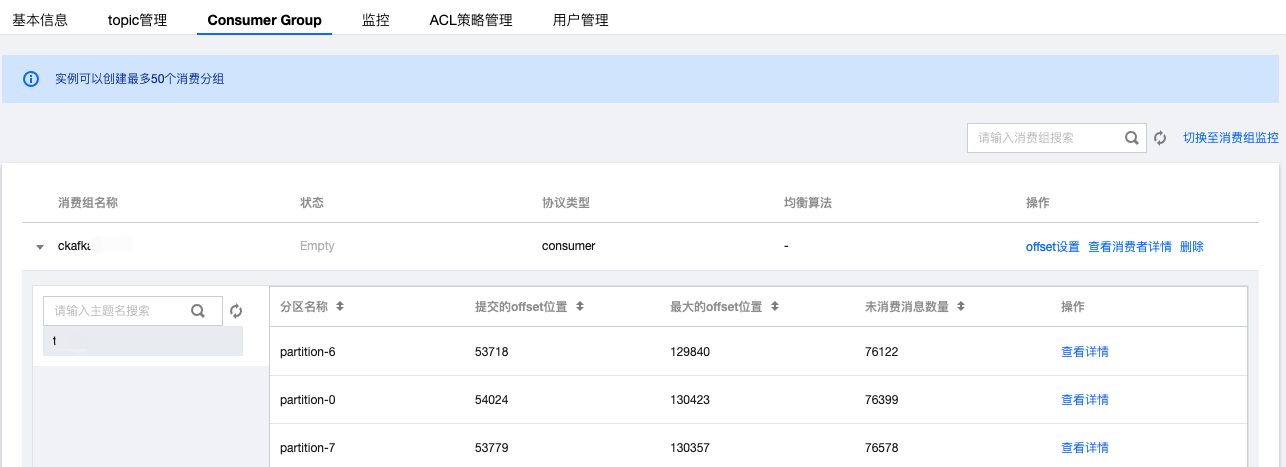Screen dimensions: 1286x467
Task: Open the 监控 tab
Action: (x=375, y=20)
